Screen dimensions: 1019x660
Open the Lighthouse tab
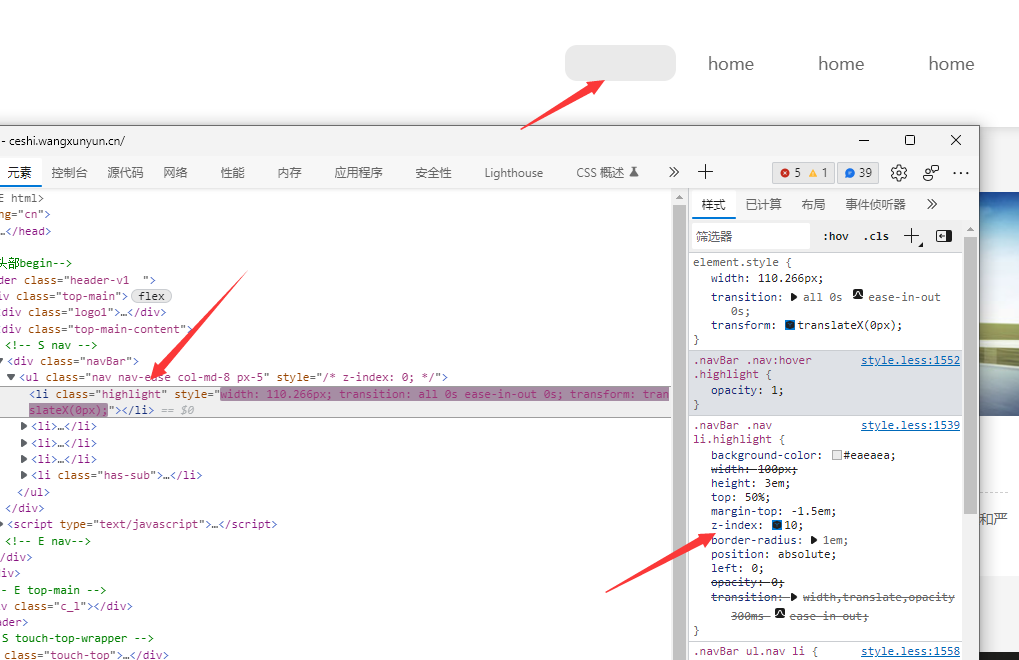pos(513,173)
